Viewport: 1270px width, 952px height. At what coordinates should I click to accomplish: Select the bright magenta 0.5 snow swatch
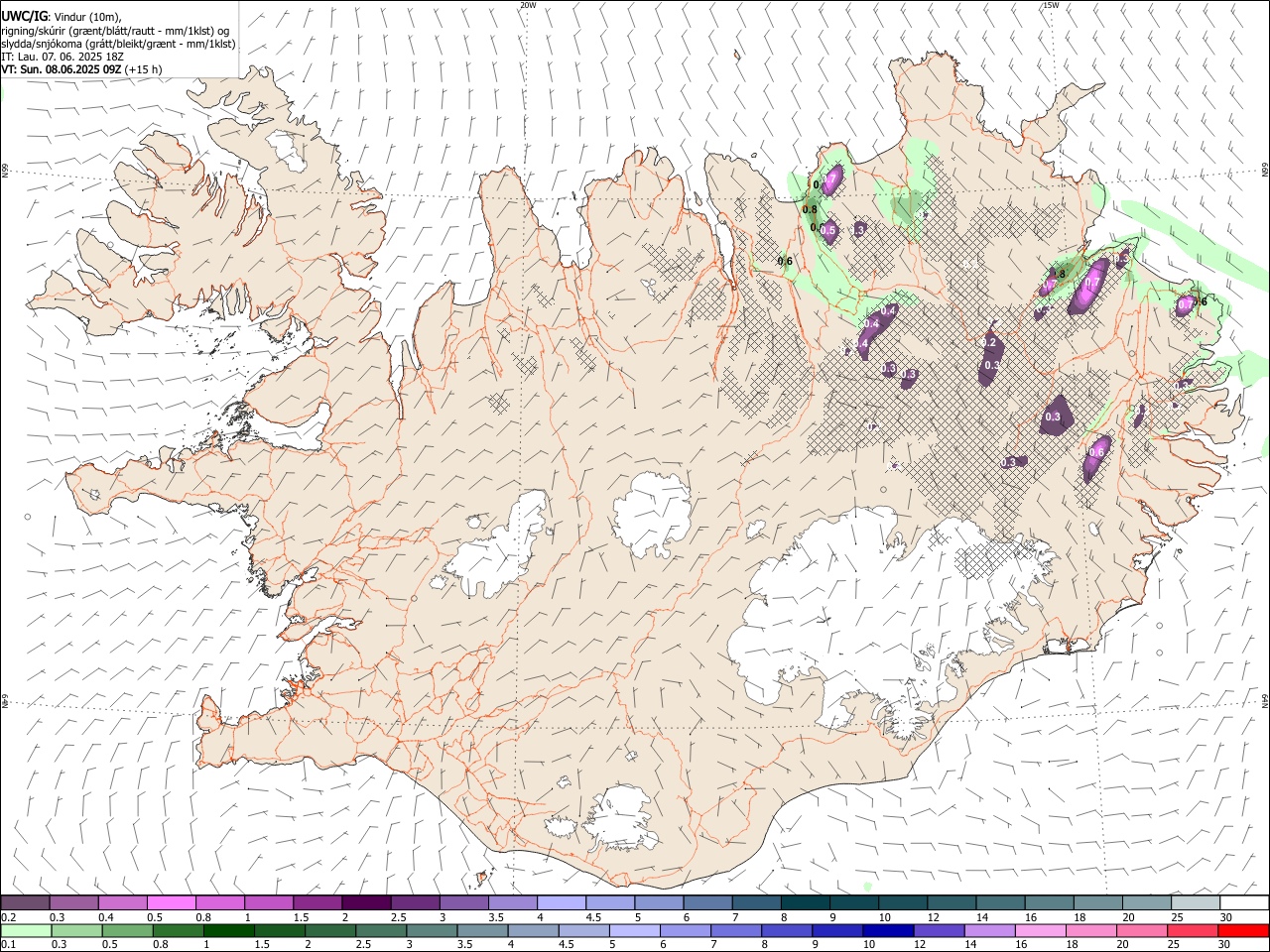tap(171, 902)
